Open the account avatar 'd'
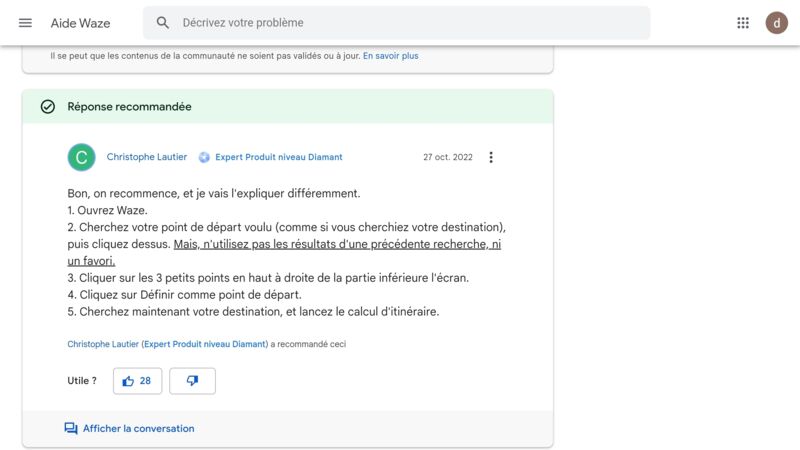This screenshot has width=800, height=450. pyautogui.click(x=776, y=23)
